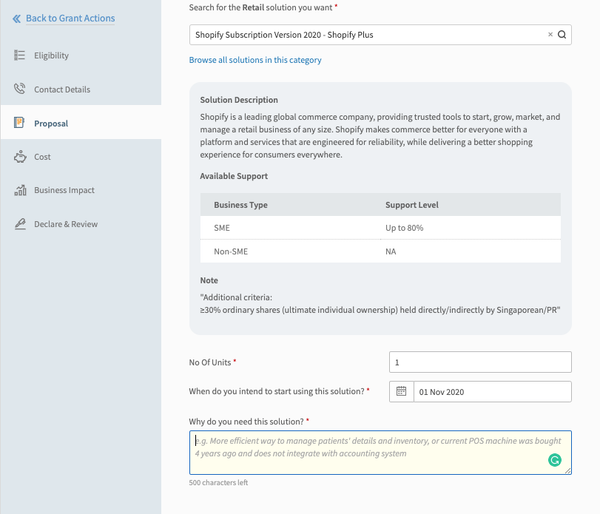Open the calendar date picker icon
The width and height of the screenshot is (600, 514).
(x=401, y=391)
